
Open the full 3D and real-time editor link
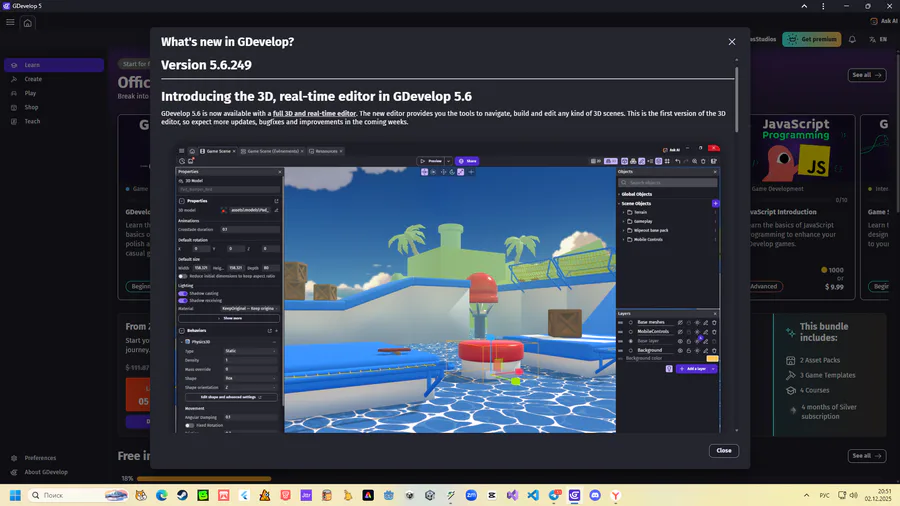(314, 114)
